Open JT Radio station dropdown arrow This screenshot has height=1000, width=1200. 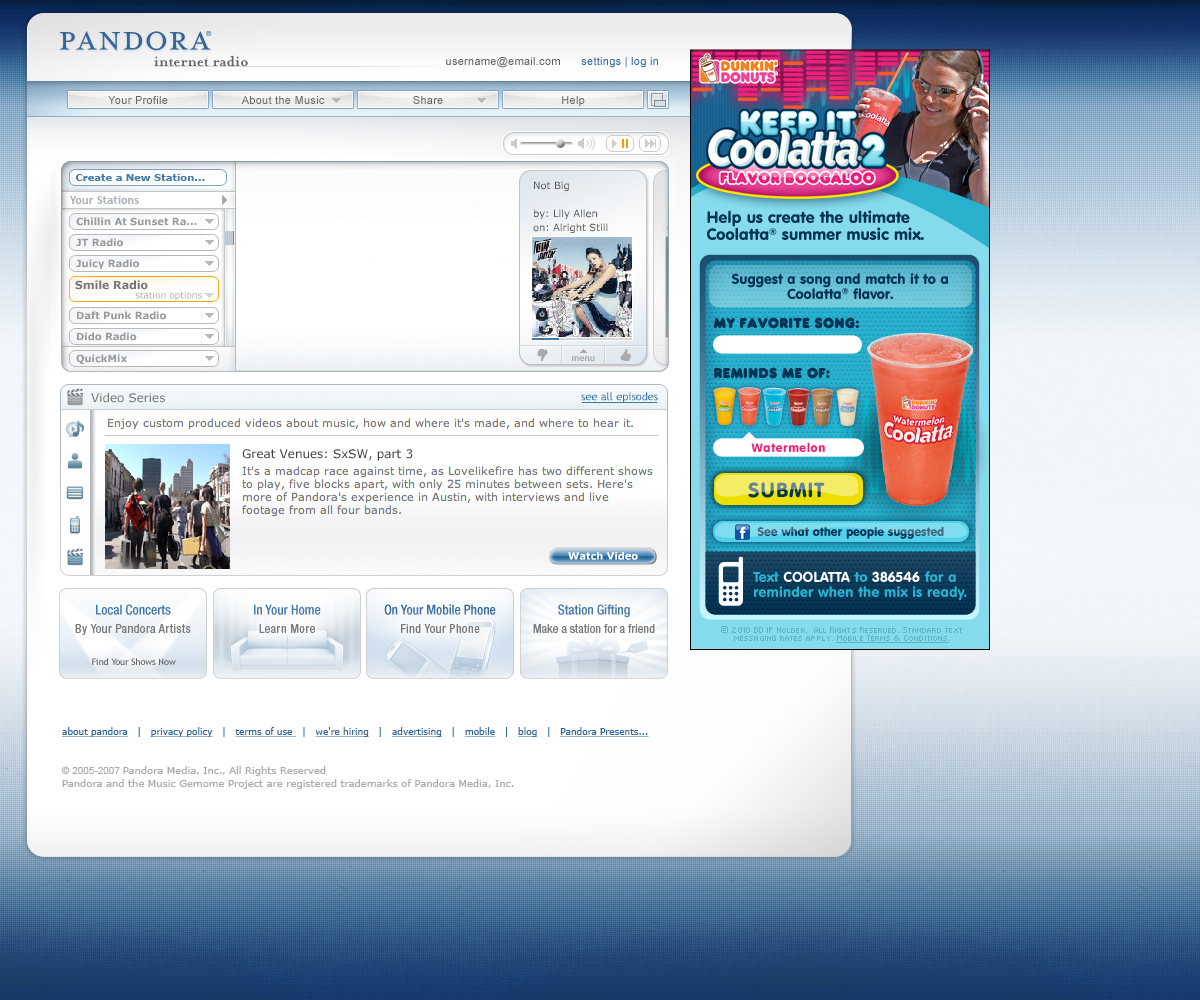[209, 242]
